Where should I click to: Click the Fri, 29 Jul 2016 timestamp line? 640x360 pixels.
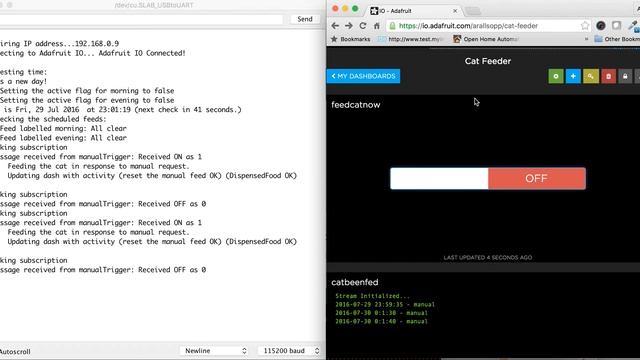pos(122,110)
